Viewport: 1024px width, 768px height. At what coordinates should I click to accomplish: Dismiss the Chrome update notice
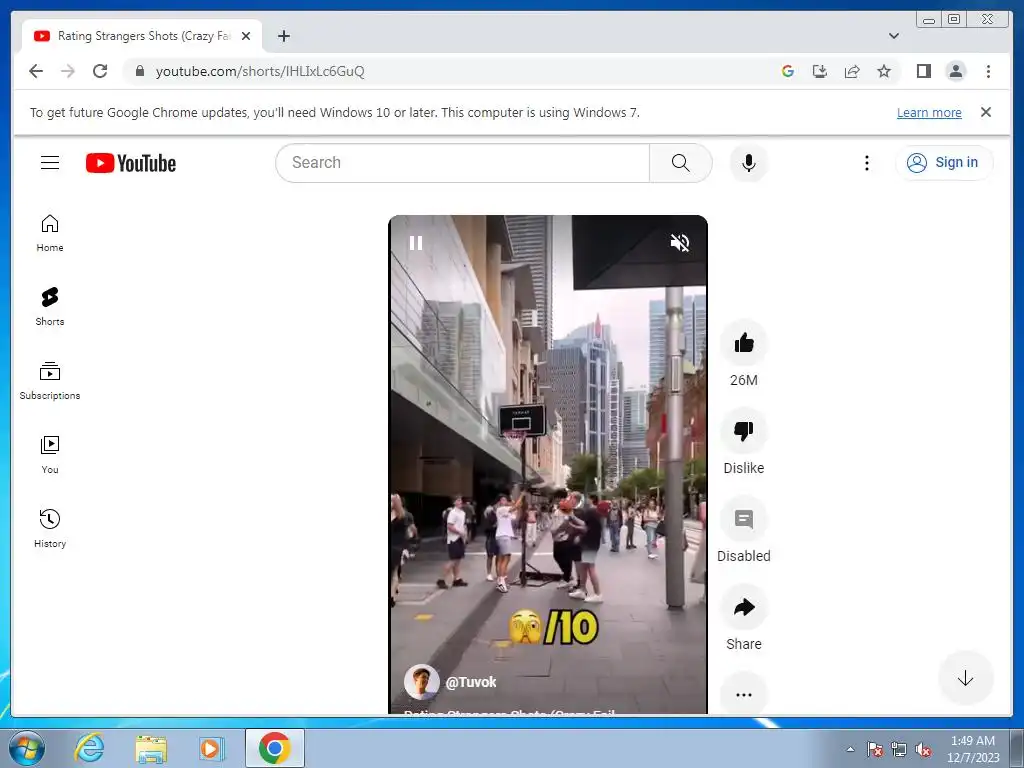click(986, 112)
